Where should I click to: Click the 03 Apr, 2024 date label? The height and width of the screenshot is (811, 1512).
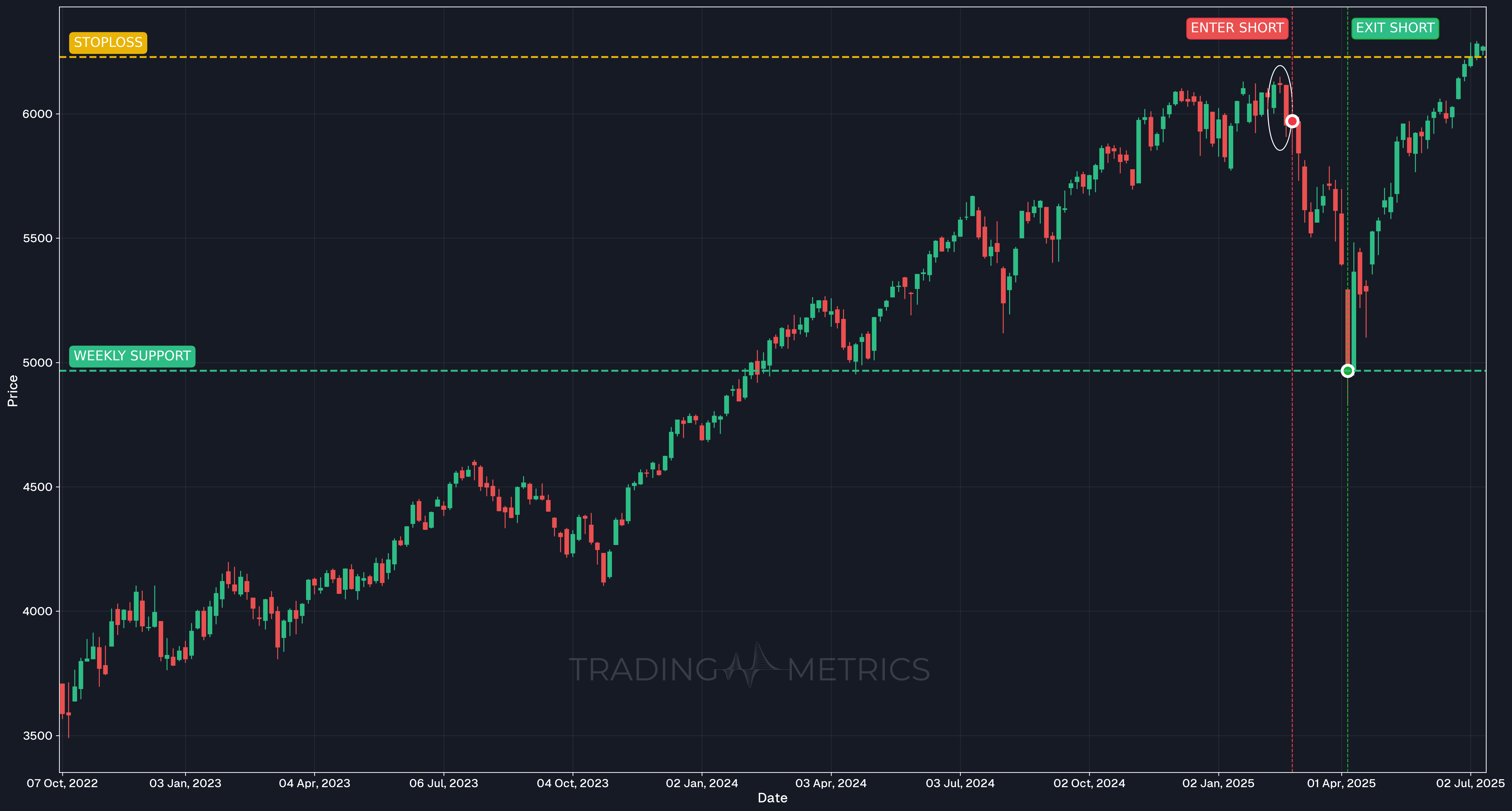pyautogui.click(x=831, y=784)
